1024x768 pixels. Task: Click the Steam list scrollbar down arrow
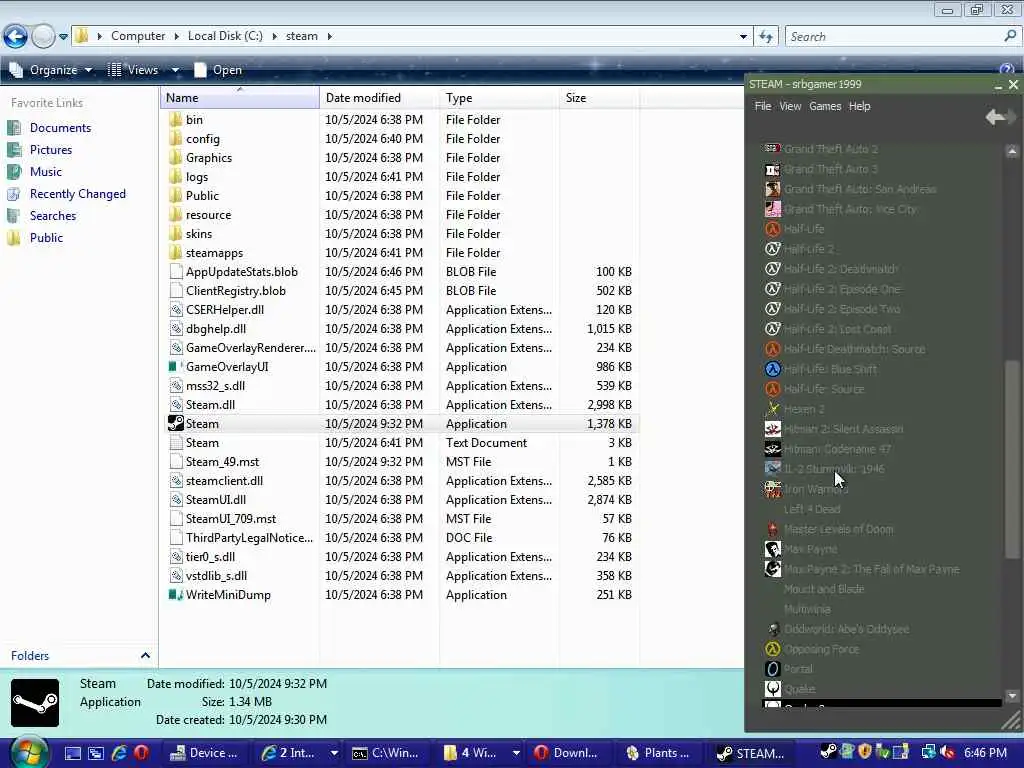click(1012, 696)
